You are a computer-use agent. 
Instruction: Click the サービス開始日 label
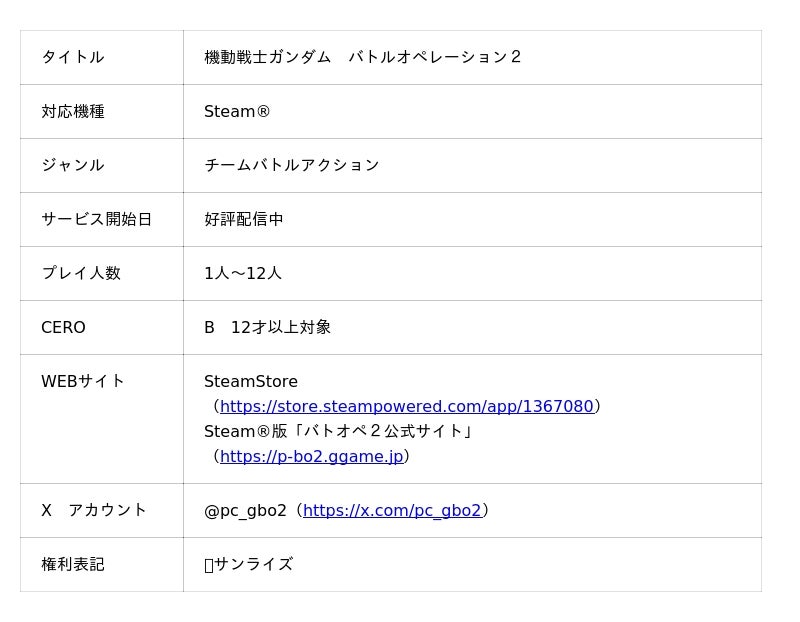point(96,219)
